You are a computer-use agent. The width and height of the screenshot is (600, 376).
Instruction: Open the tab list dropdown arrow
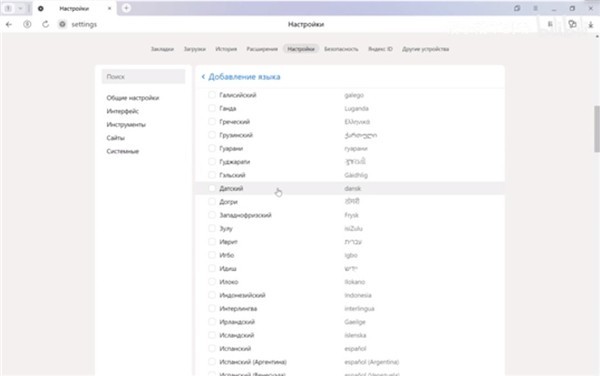pos(20,8)
